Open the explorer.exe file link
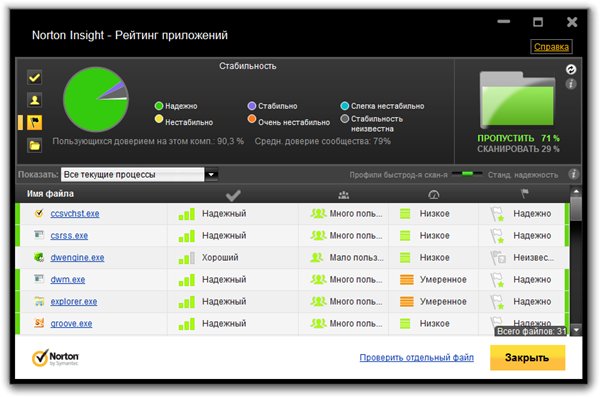The width and height of the screenshot is (600, 398). (x=73, y=302)
